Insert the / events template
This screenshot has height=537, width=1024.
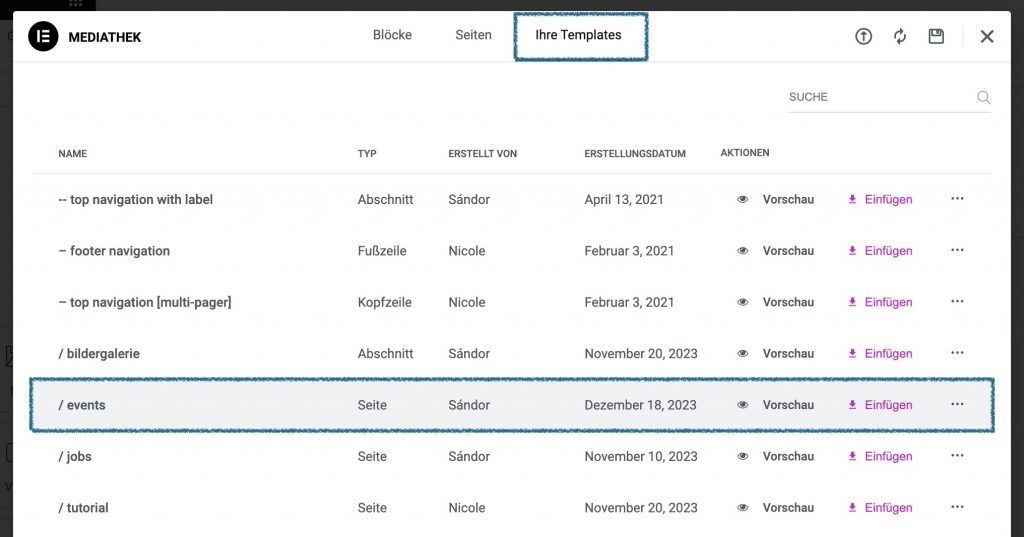point(880,405)
